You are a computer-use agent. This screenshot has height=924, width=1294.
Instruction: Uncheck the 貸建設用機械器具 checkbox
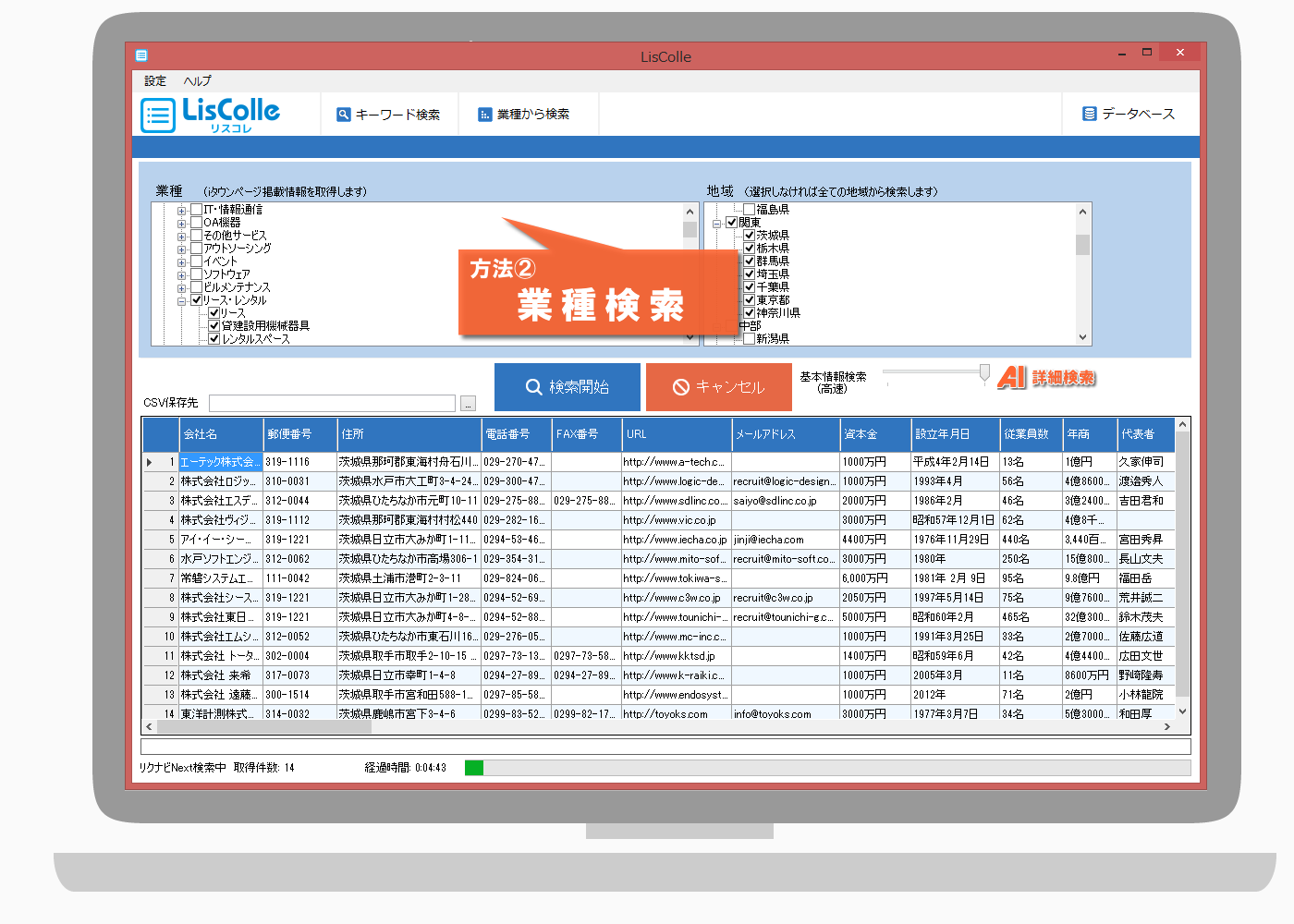tap(214, 326)
